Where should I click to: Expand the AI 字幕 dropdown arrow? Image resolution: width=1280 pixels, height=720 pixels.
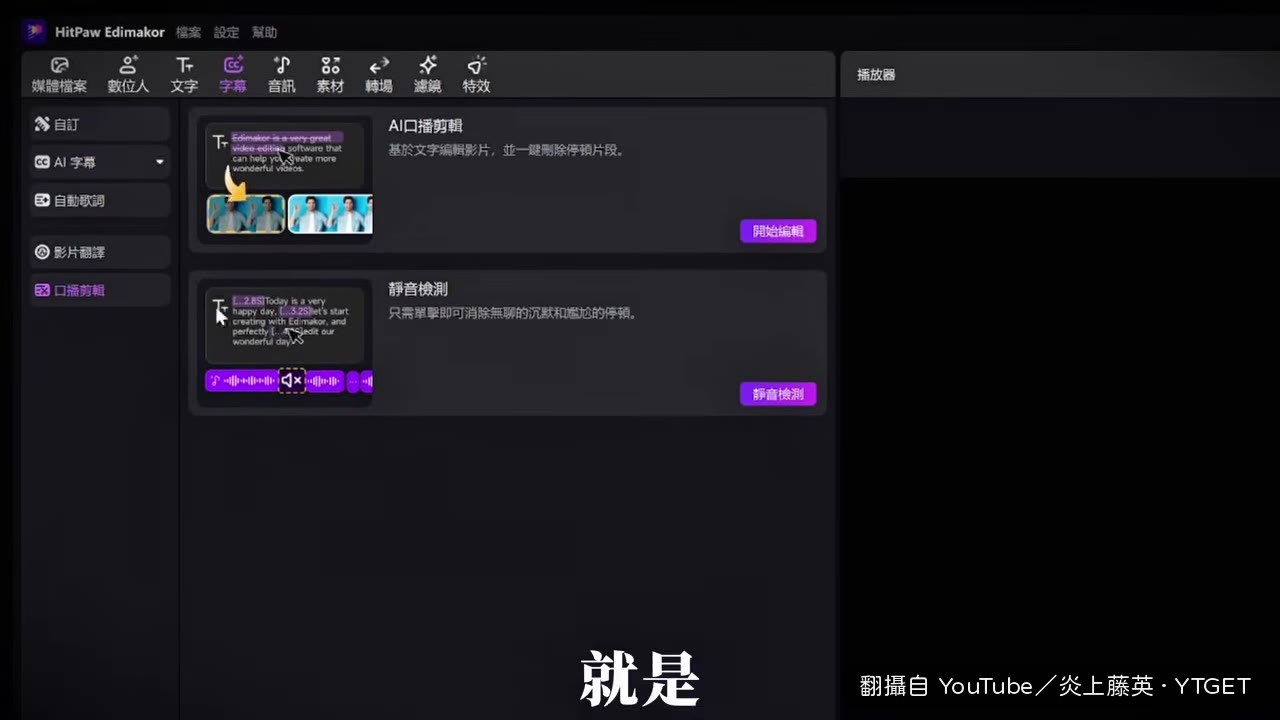pyautogui.click(x=160, y=162)
